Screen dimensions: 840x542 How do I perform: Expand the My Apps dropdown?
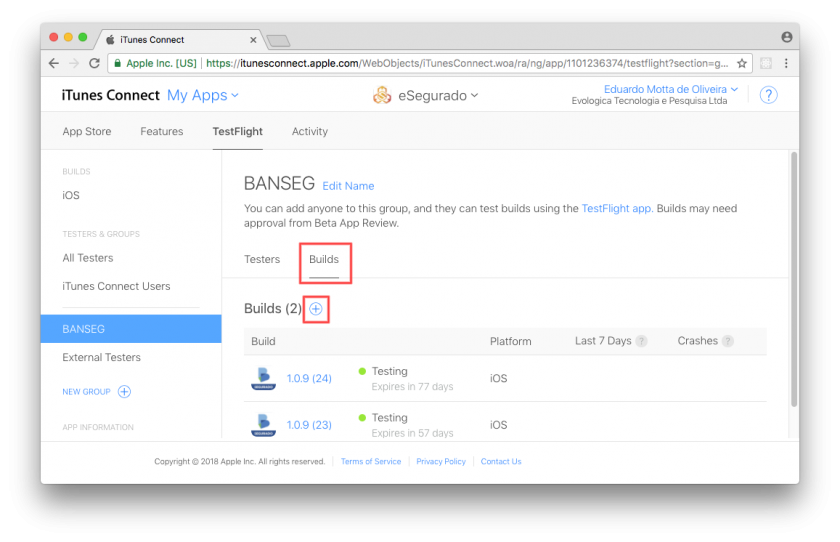pyautogui.click(x=203, y=96)
